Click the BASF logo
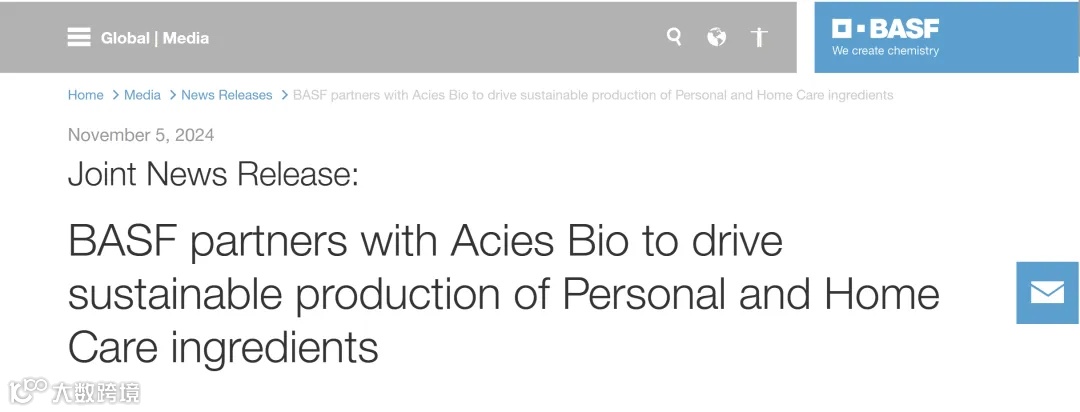 (x=885, y=28)
